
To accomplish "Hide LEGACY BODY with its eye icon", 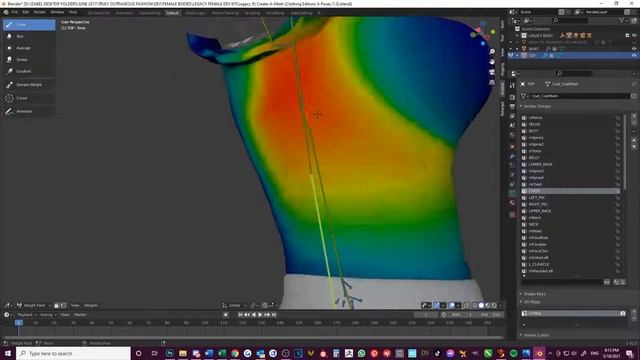I will tap(634, 36).
